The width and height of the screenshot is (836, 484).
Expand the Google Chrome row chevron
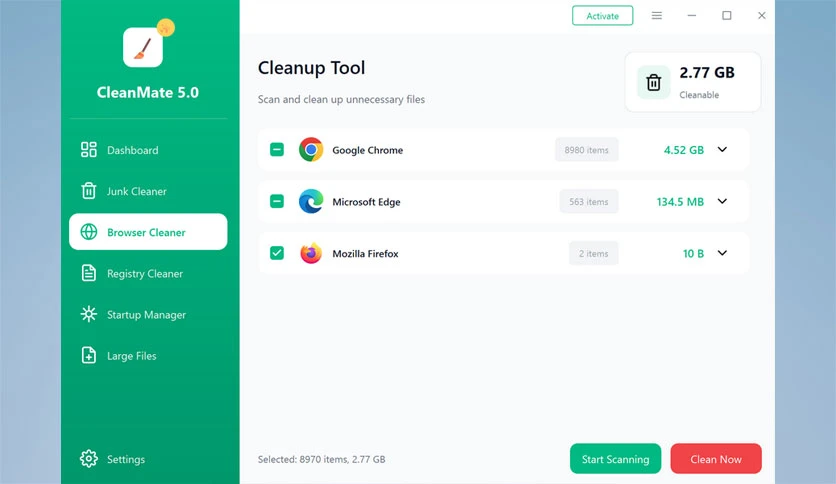[722, 150]
